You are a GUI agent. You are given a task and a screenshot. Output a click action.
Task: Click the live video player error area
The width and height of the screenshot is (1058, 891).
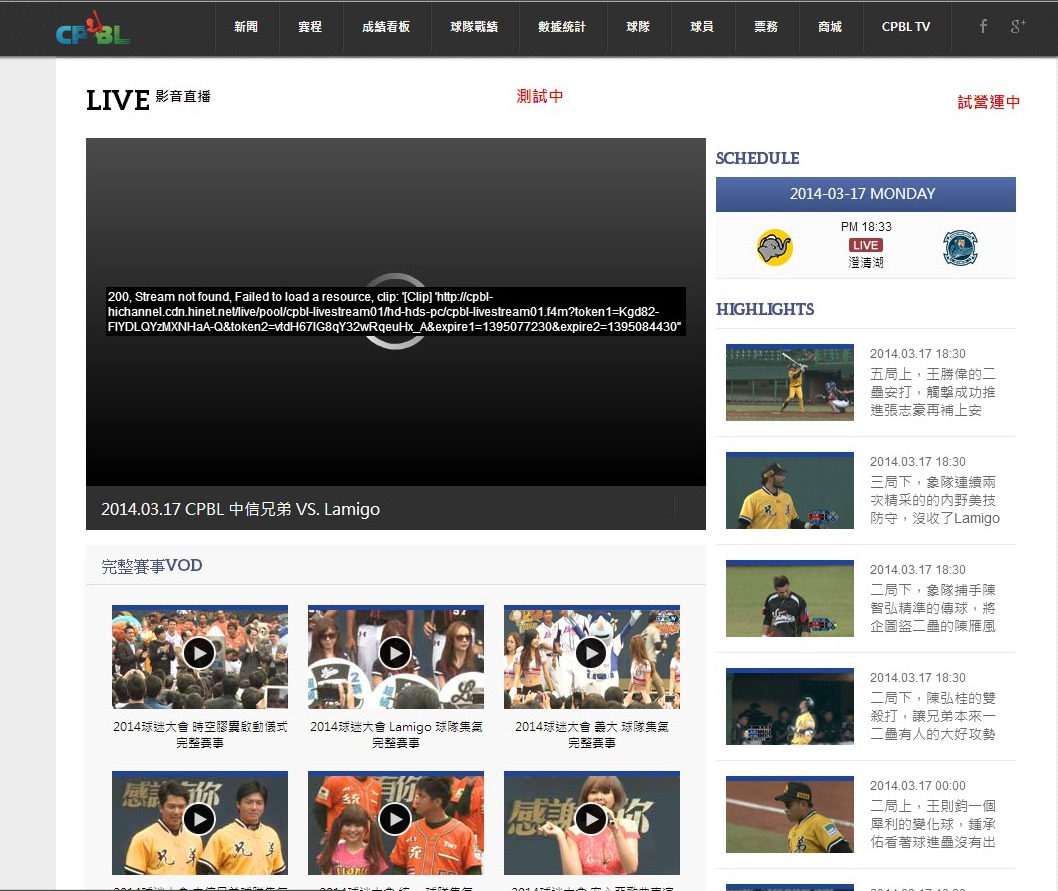[x=395, y=312]
